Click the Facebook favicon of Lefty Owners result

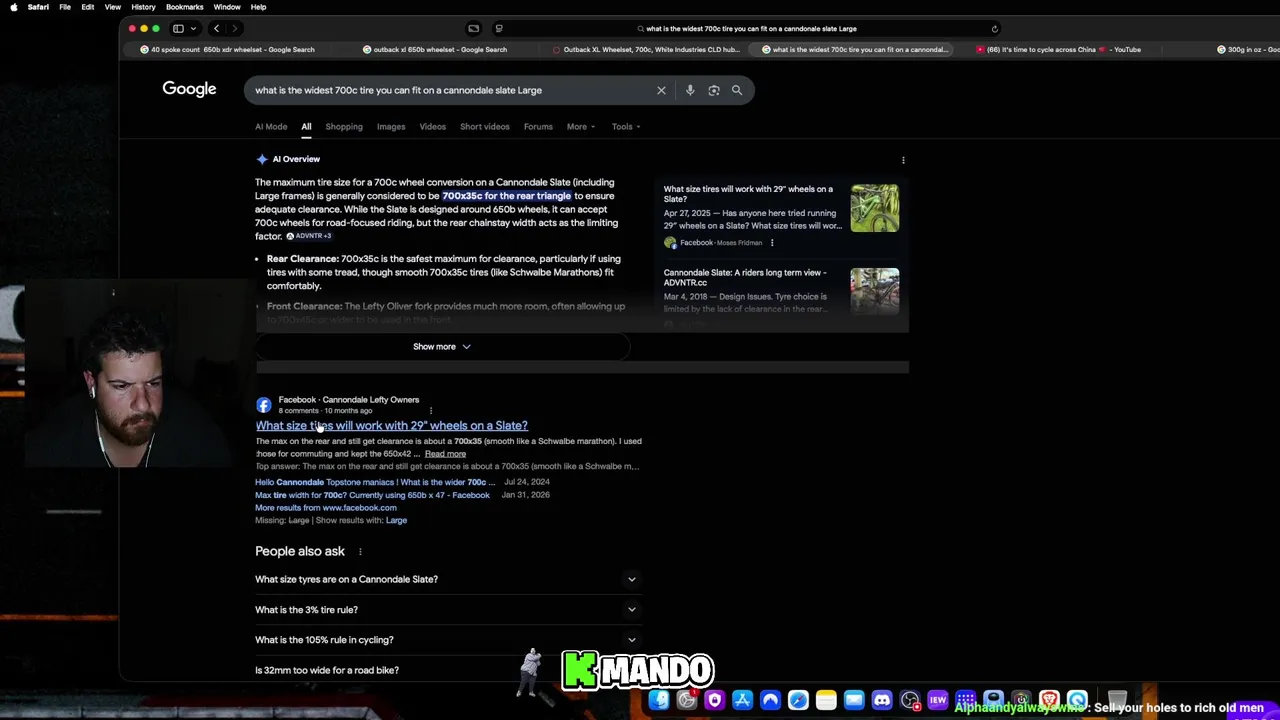[263, 405]
